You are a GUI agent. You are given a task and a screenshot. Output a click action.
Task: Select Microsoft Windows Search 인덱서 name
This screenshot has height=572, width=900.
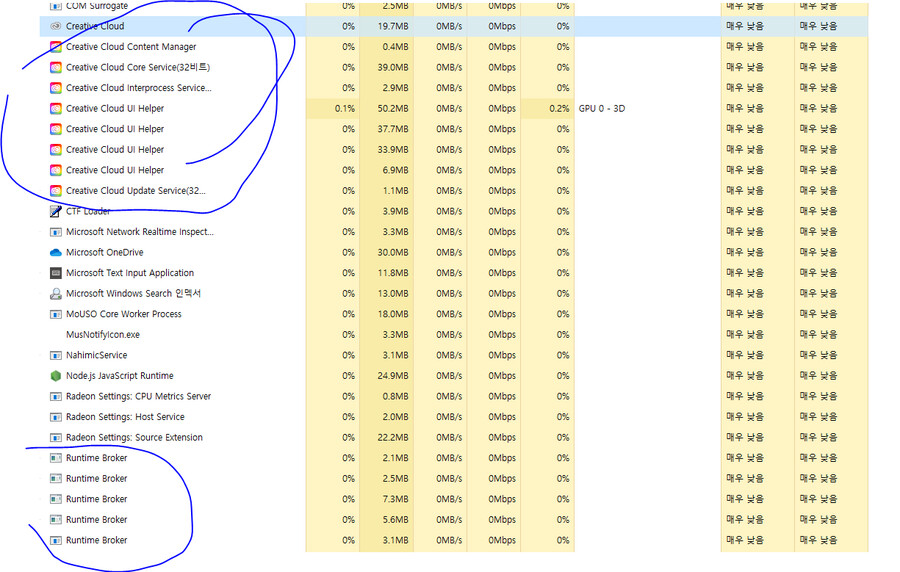coord(133,294)
